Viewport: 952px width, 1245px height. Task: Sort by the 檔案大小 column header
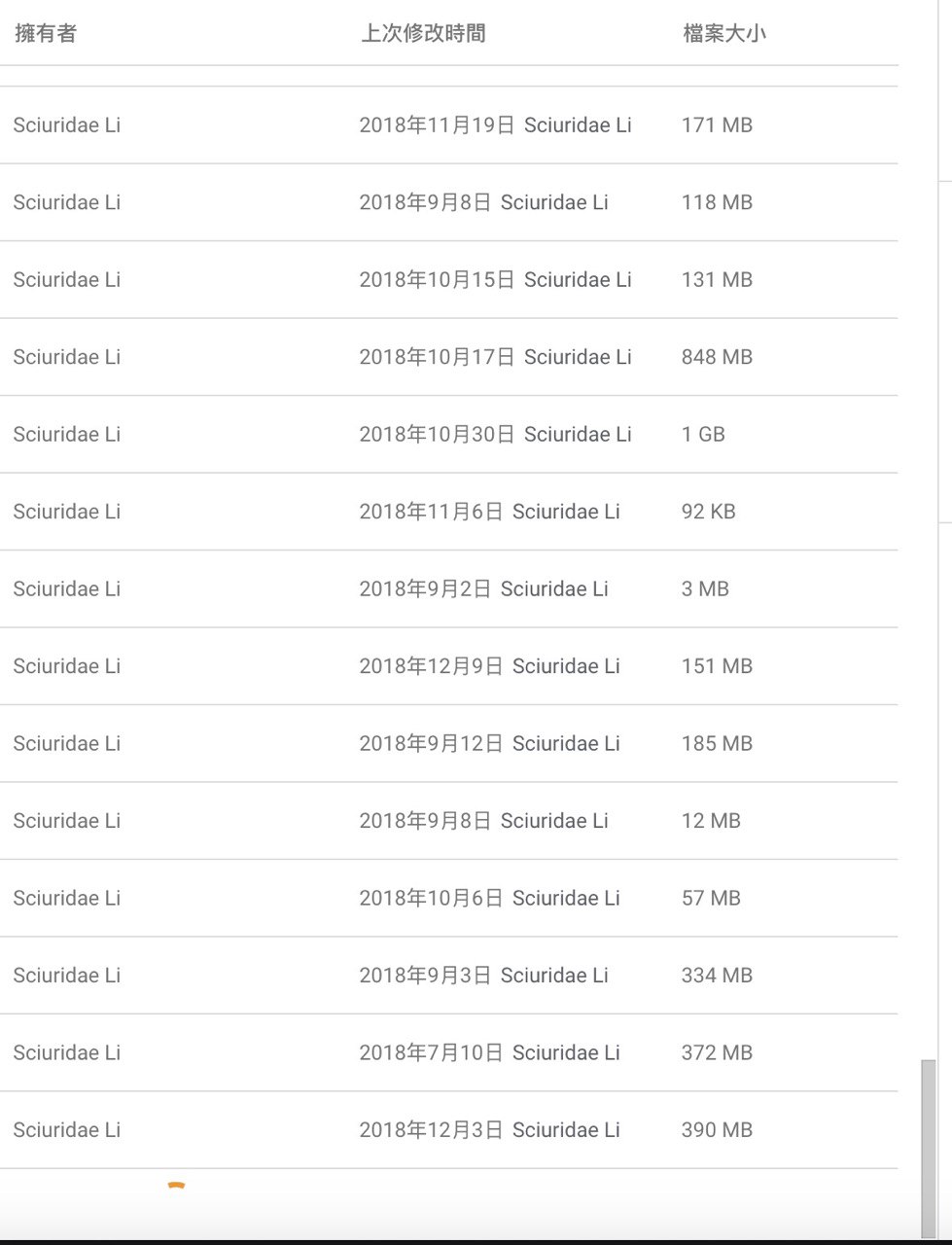[723, 33]
